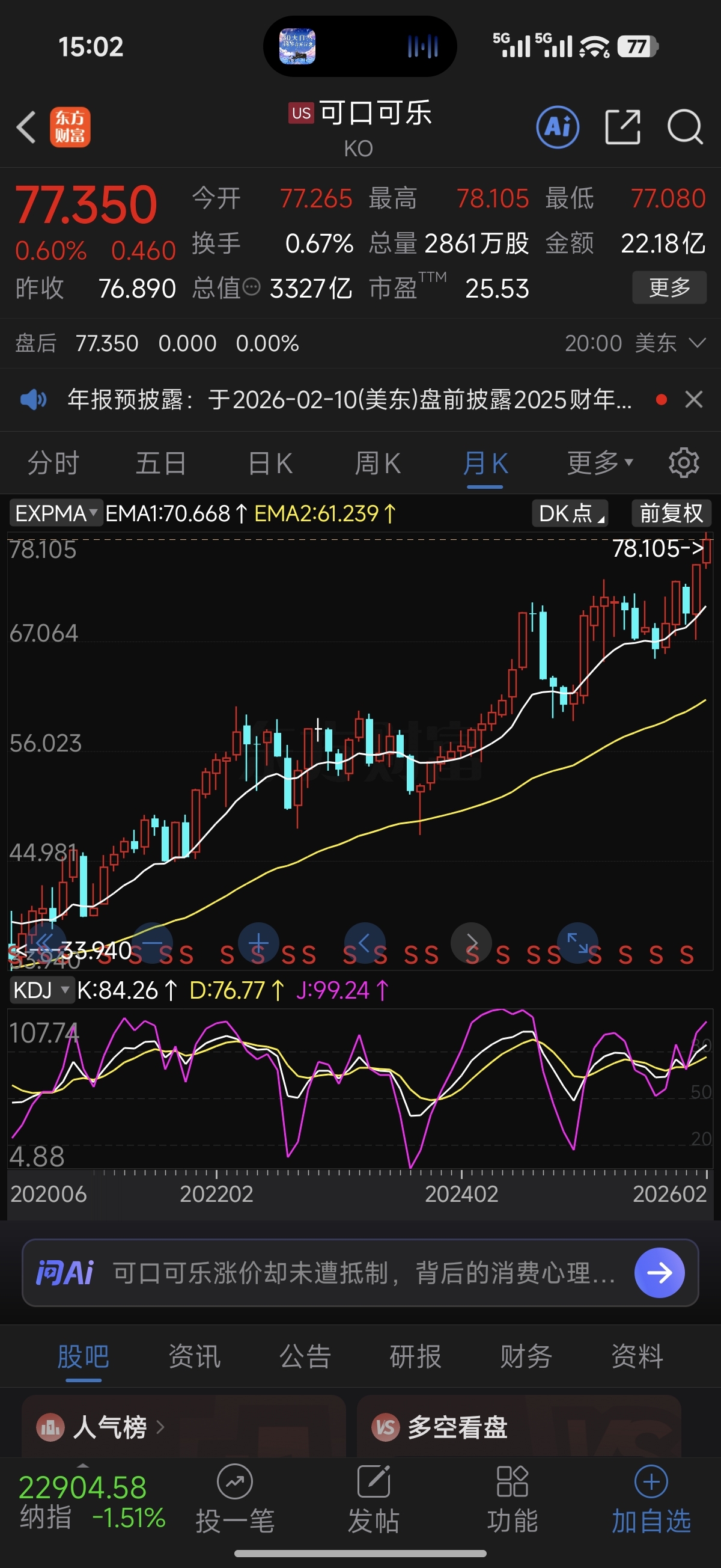Zoom in chart with plus icon

pos(258,943)
